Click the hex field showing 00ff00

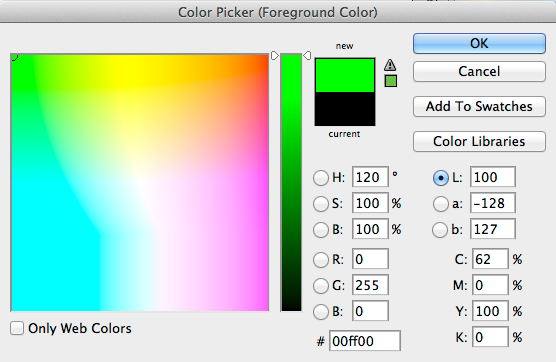click(365, 341)
